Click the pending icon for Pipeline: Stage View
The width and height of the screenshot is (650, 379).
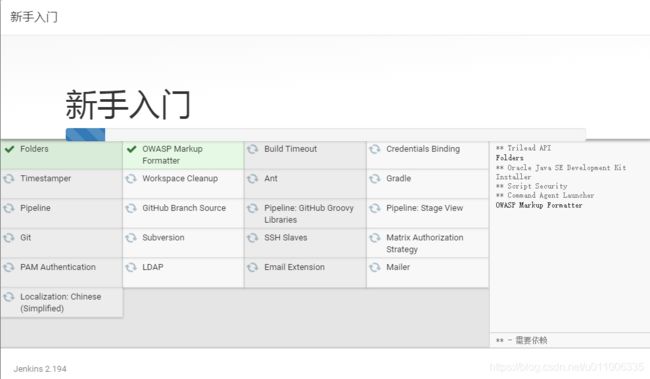coord(375,208)
